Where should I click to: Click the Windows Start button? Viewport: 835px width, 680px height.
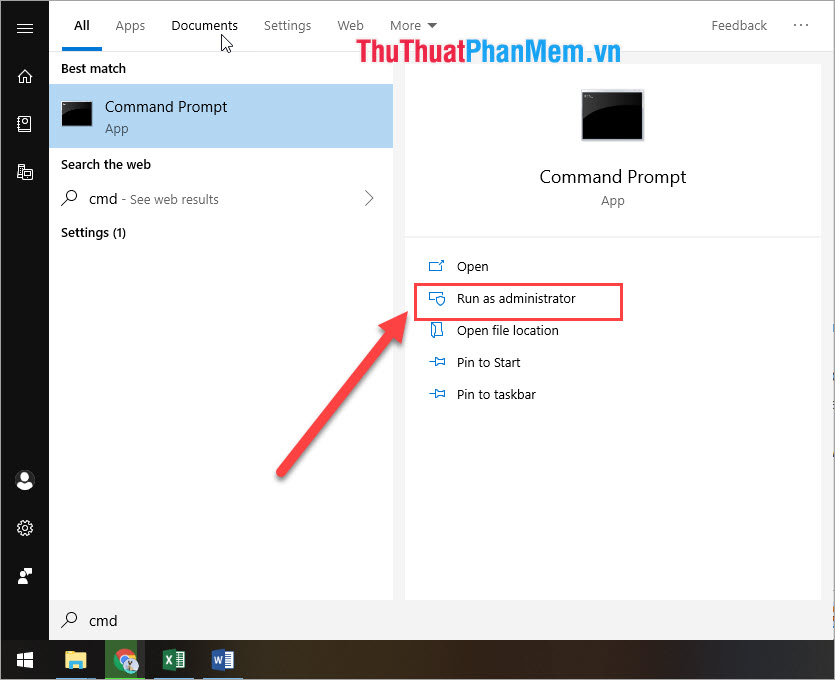coord(24,660)
